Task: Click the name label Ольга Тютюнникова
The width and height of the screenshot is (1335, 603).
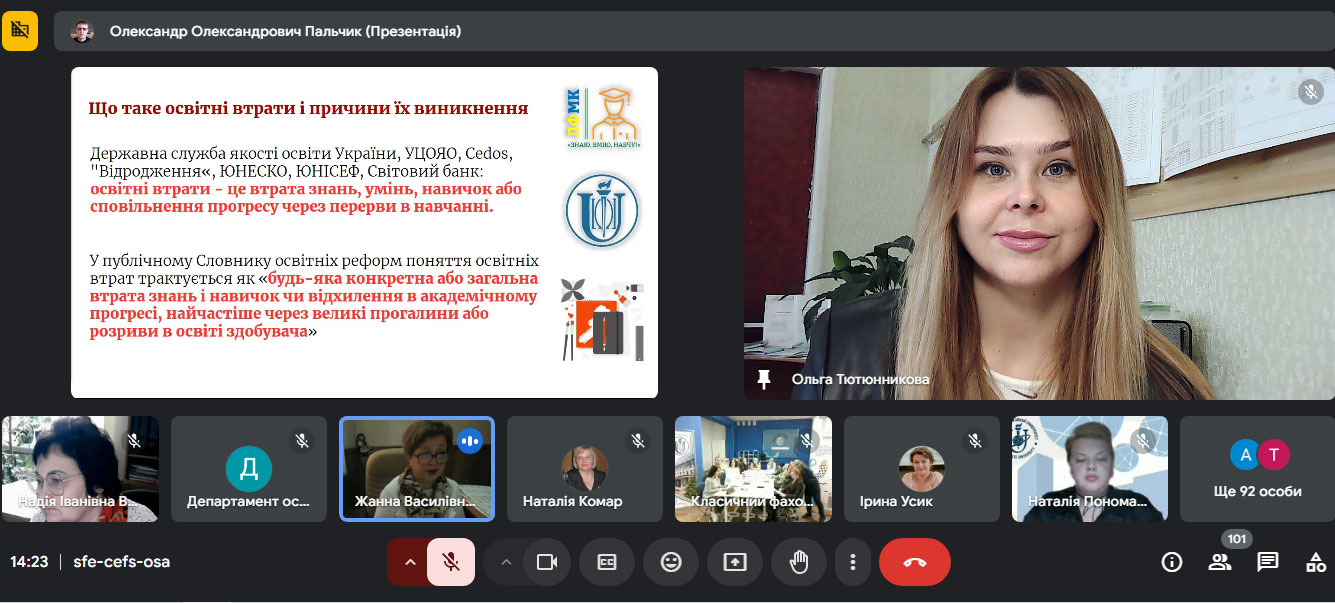Action: [860, 380]
